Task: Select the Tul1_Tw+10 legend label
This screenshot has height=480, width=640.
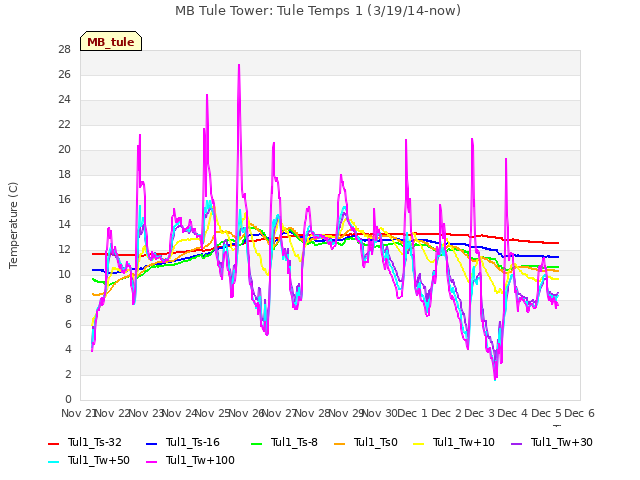Action: coord(464,442)
